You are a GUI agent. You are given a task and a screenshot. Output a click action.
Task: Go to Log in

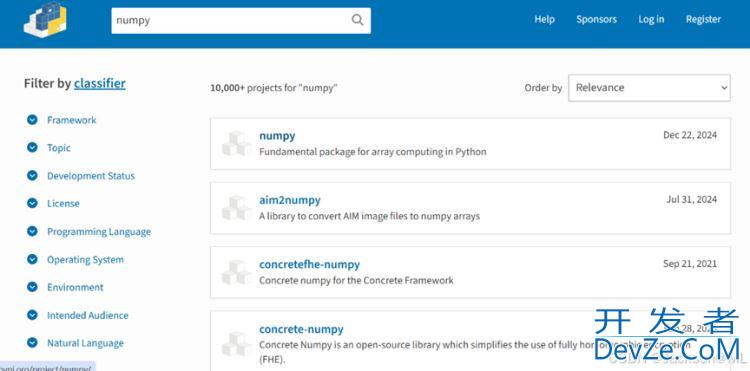point(651,20)
